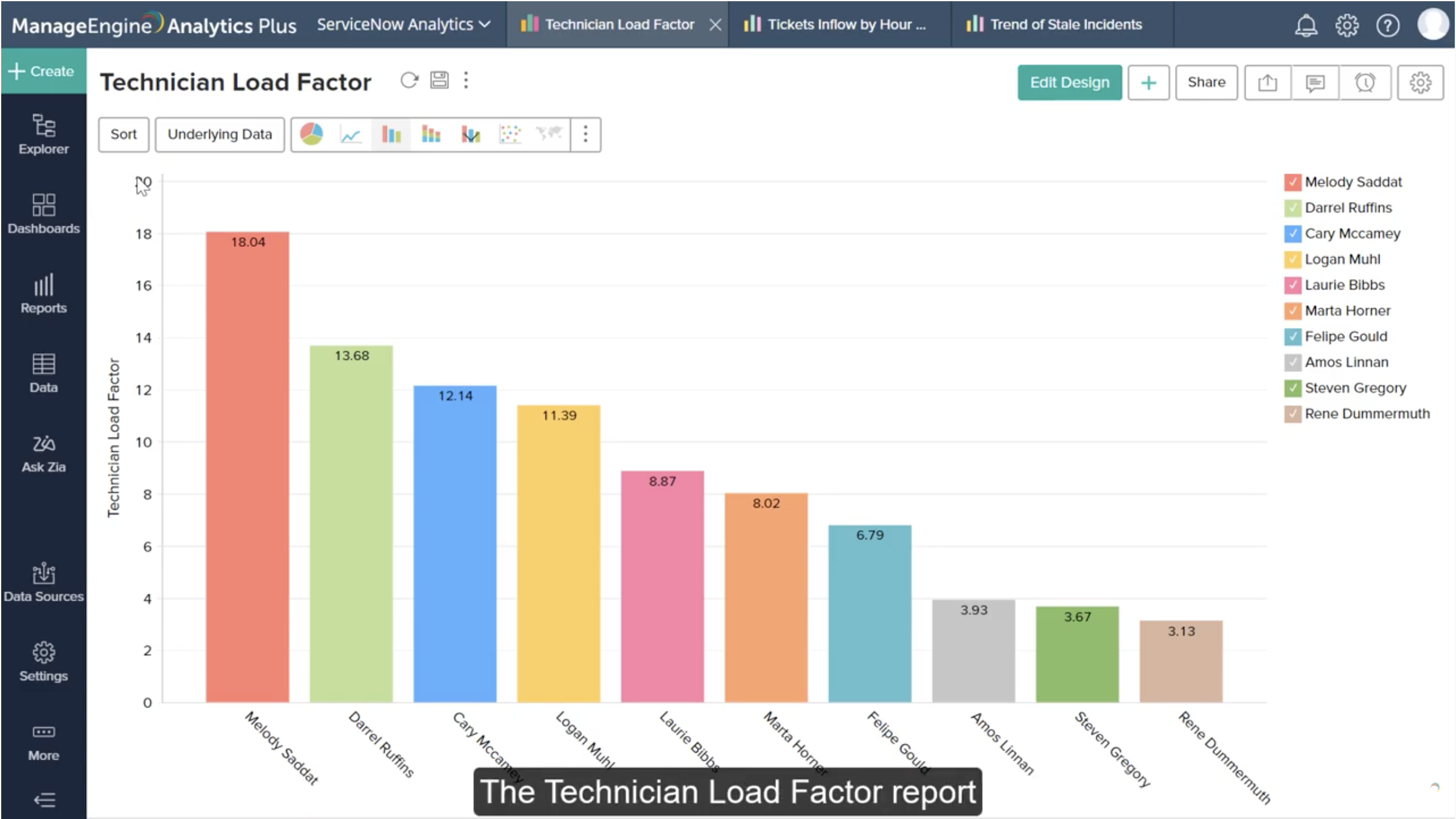Open the export options icon

[x=1267, y=83]
